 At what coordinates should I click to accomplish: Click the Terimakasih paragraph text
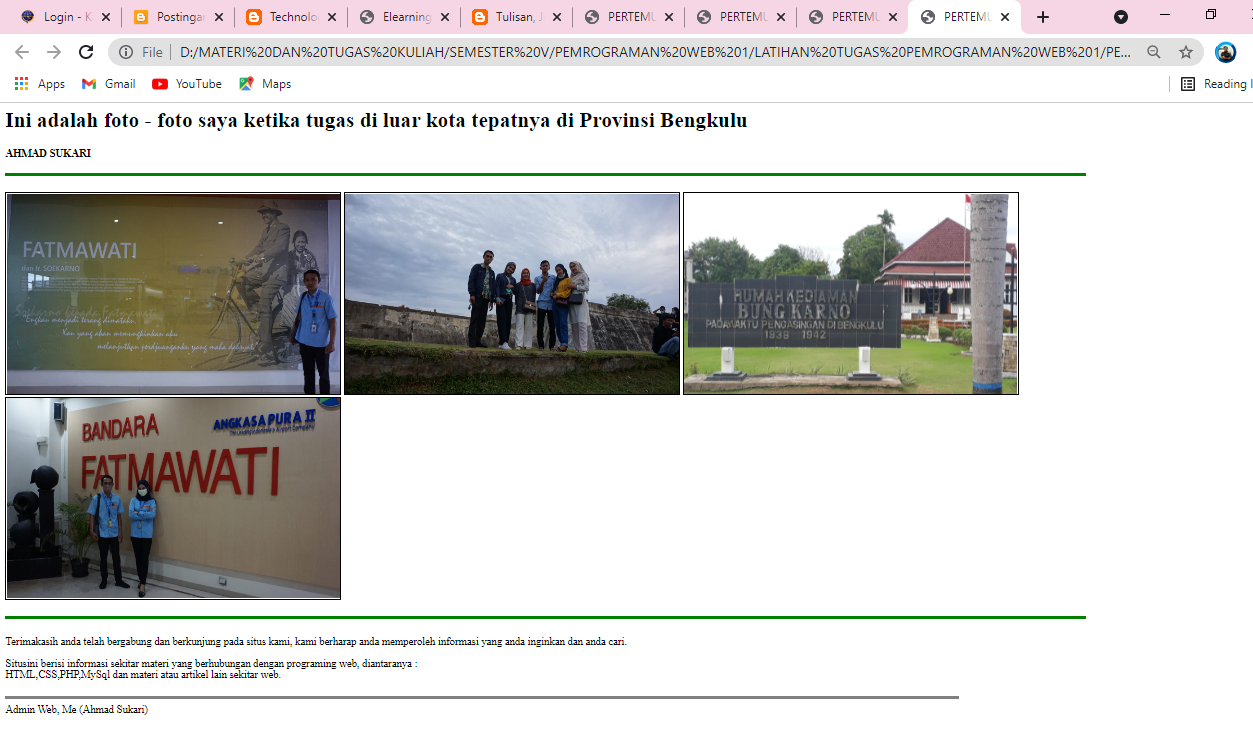point(316,642)
